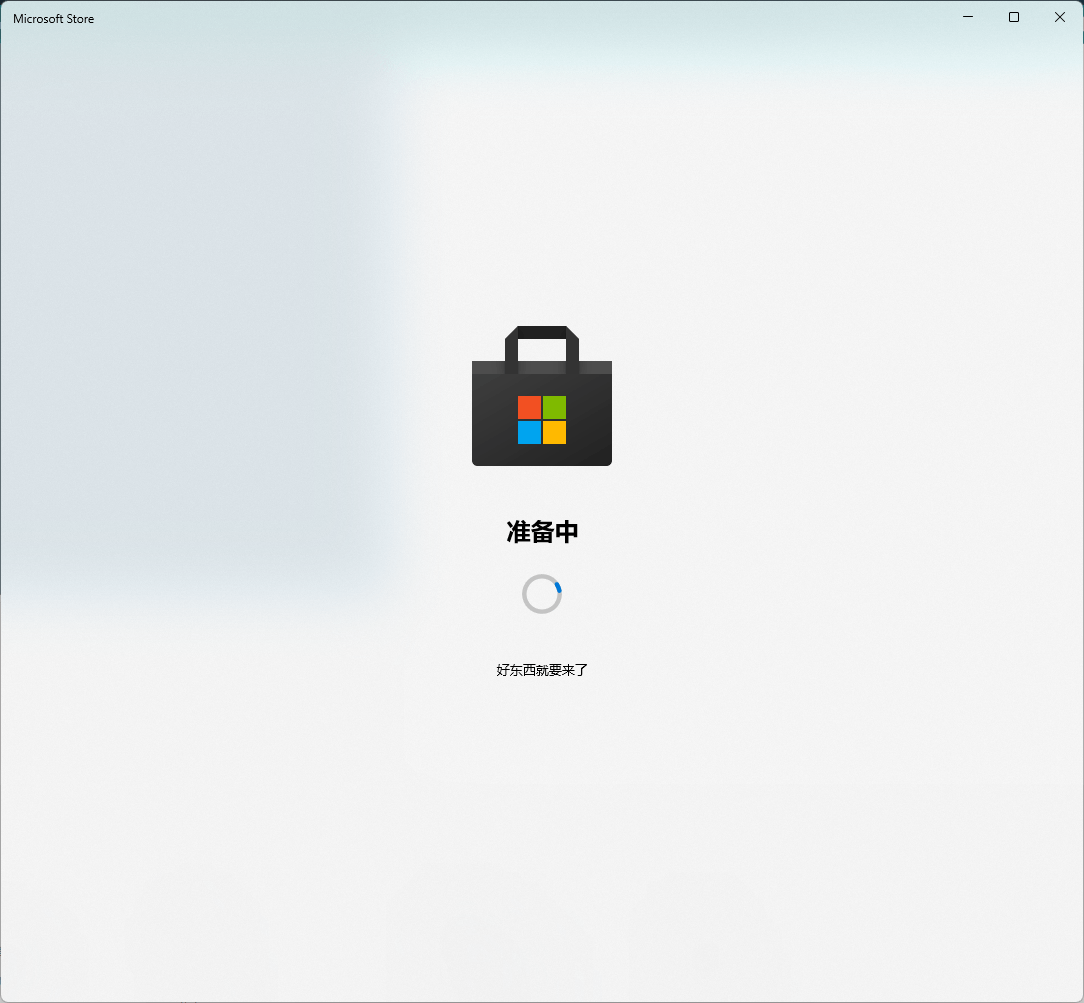Select the 准备中 heading text
Screen dimensions: 1084x1003
pos(542,532)
